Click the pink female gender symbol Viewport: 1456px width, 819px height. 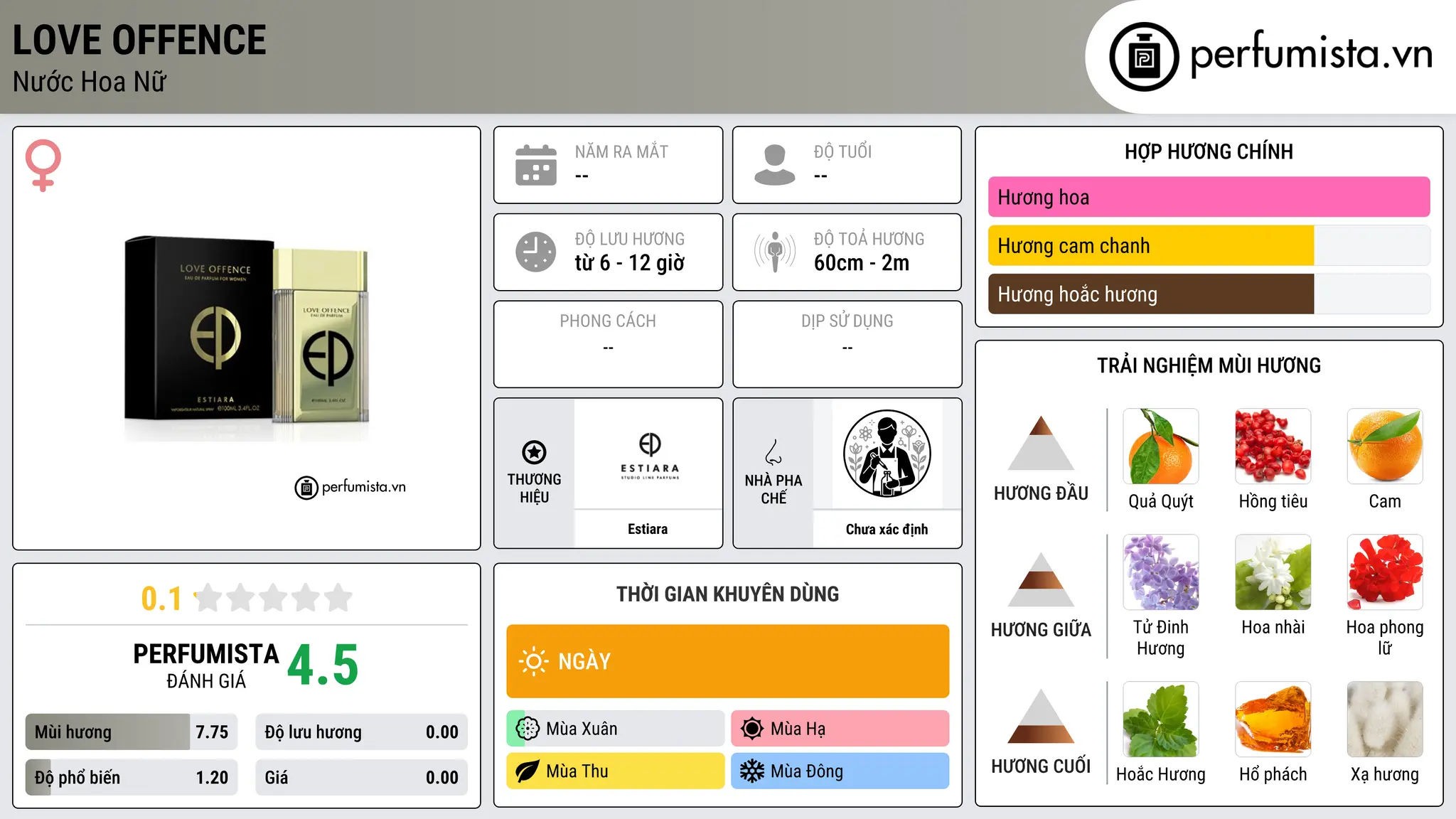pos(43,165)
